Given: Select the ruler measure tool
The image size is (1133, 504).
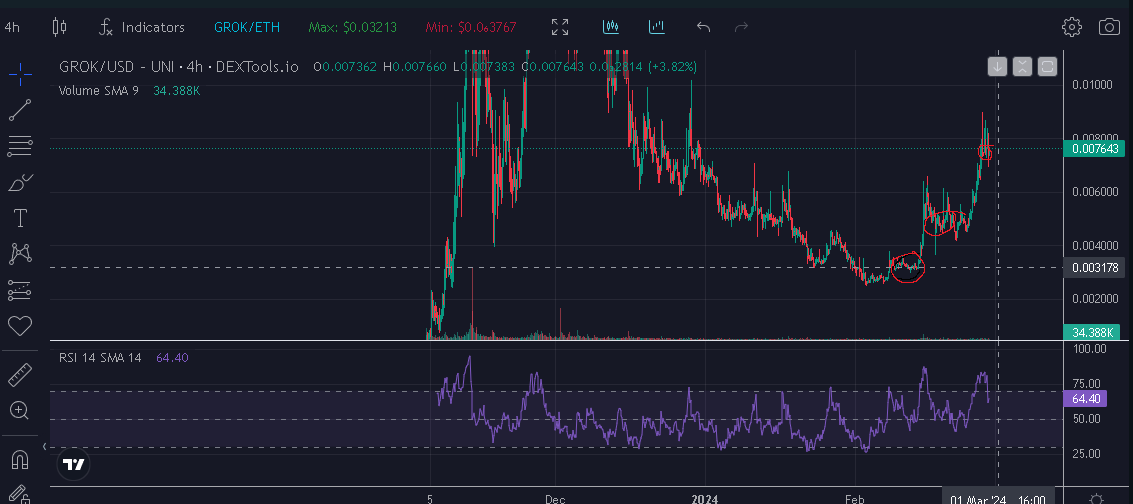Looking at the screenshot, I should coord(20,375).
